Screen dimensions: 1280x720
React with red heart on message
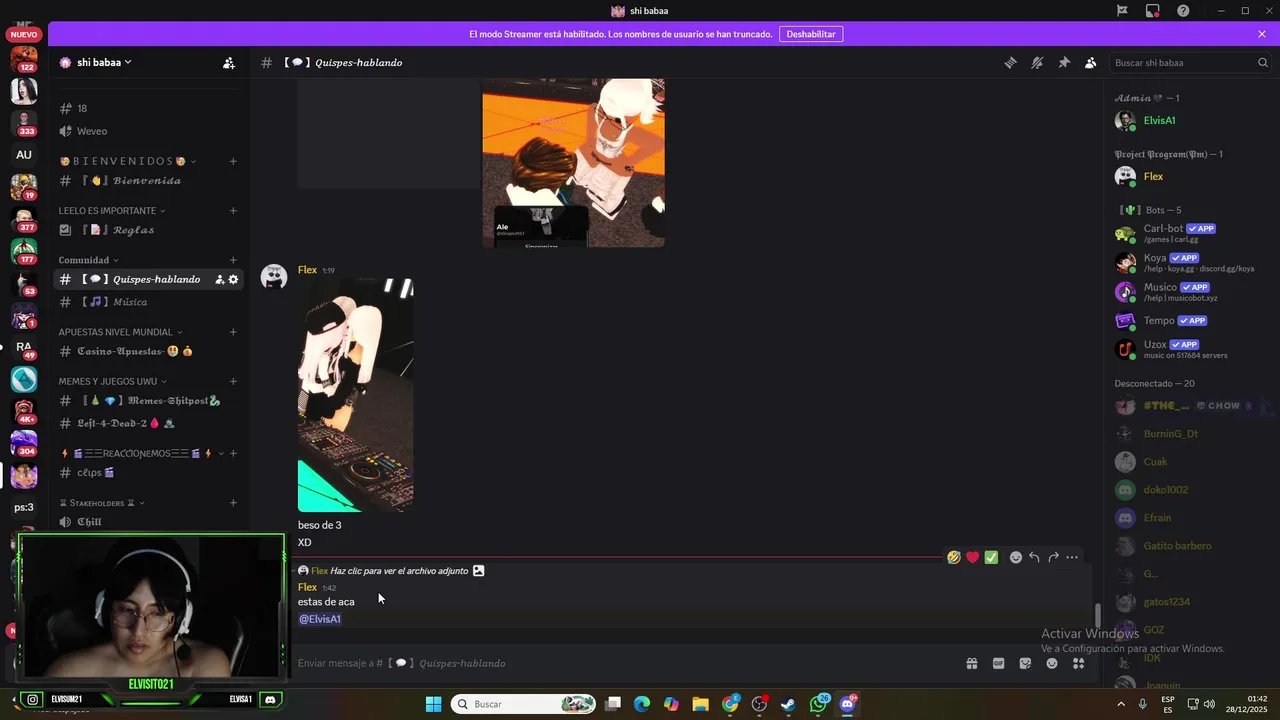click(972, 557)
